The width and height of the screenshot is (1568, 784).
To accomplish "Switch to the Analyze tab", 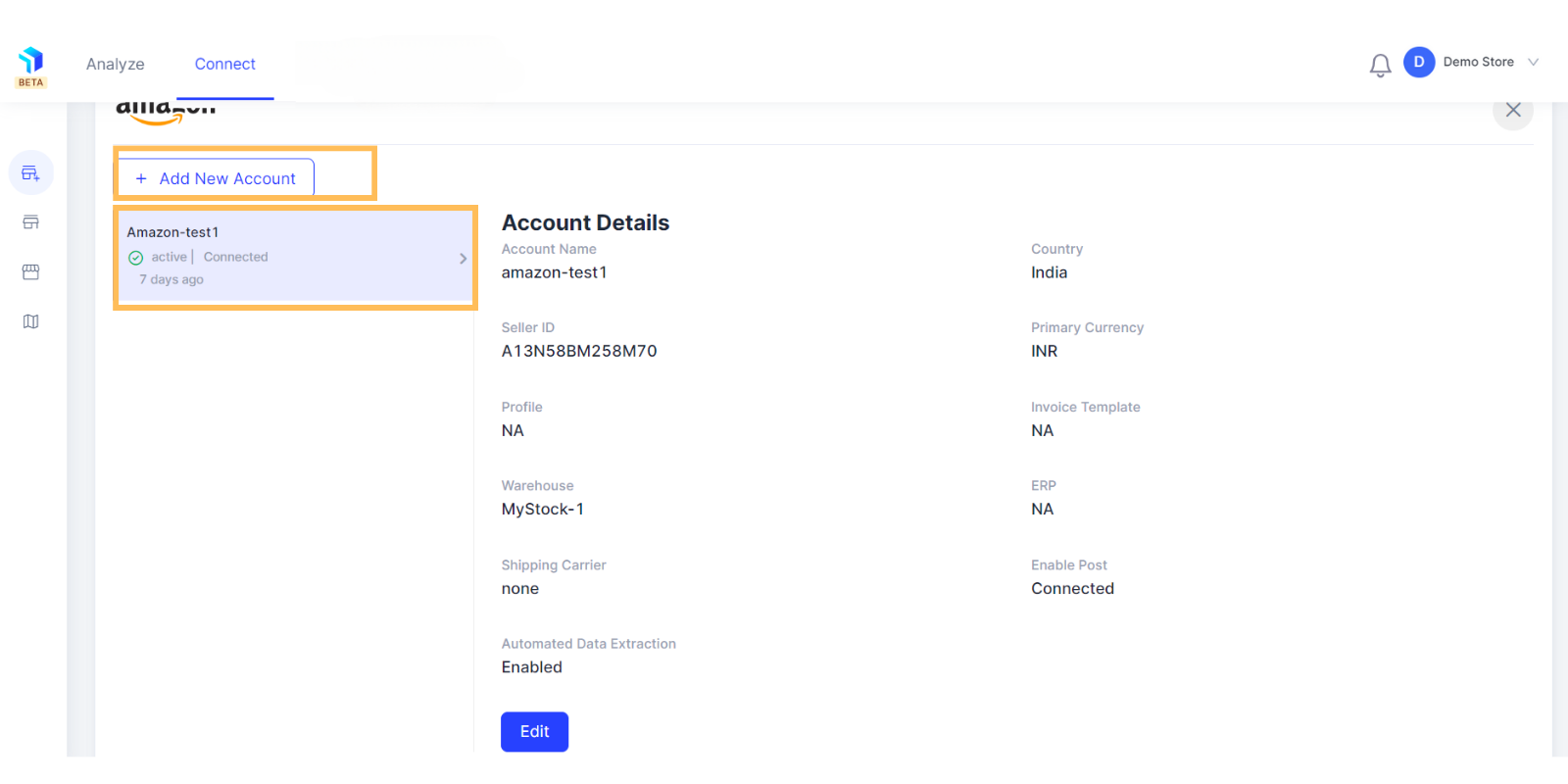I will tap(115, 64).
